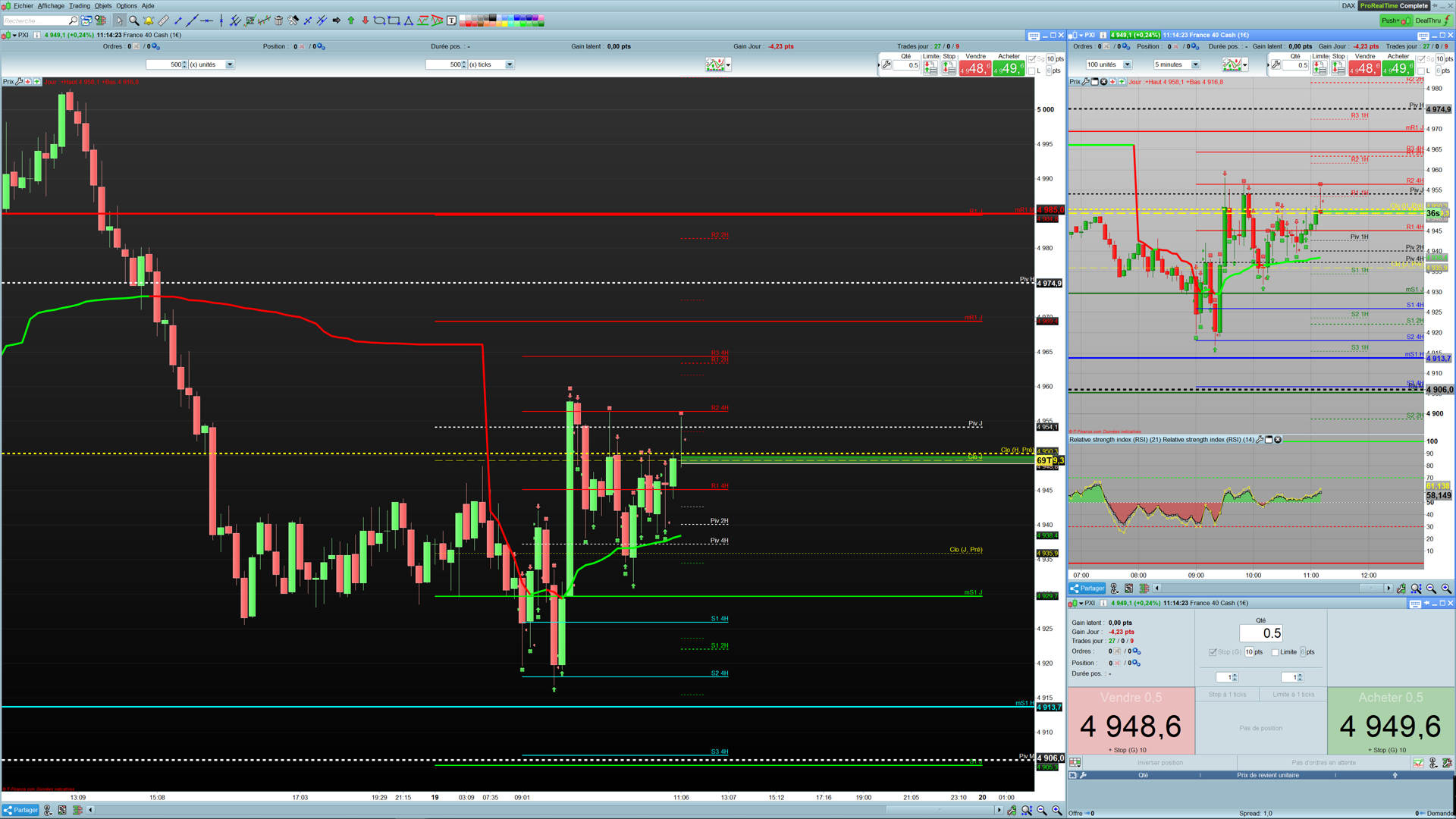
Task: Click the green up arrow drawing tool
Action: point(351,20)
